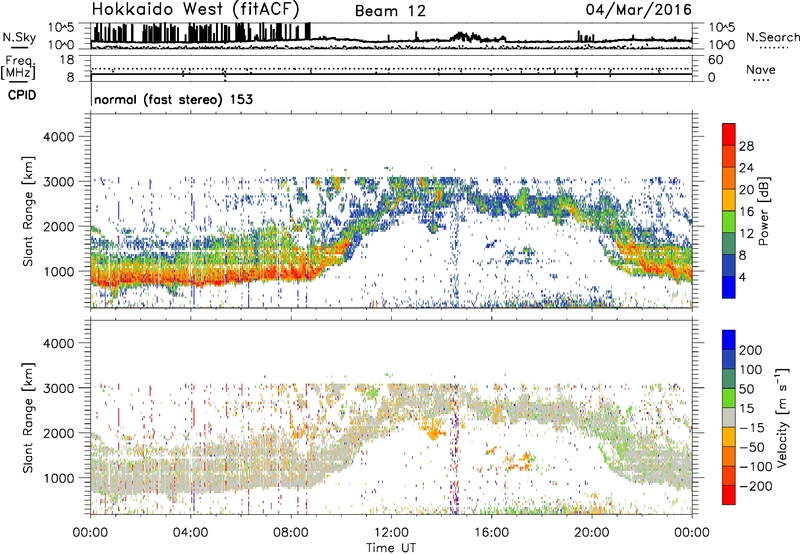This screenshot has height=554, width=800.
Task: Click the 'N.Sky' legend label
Action: click(x=19, y=37)
